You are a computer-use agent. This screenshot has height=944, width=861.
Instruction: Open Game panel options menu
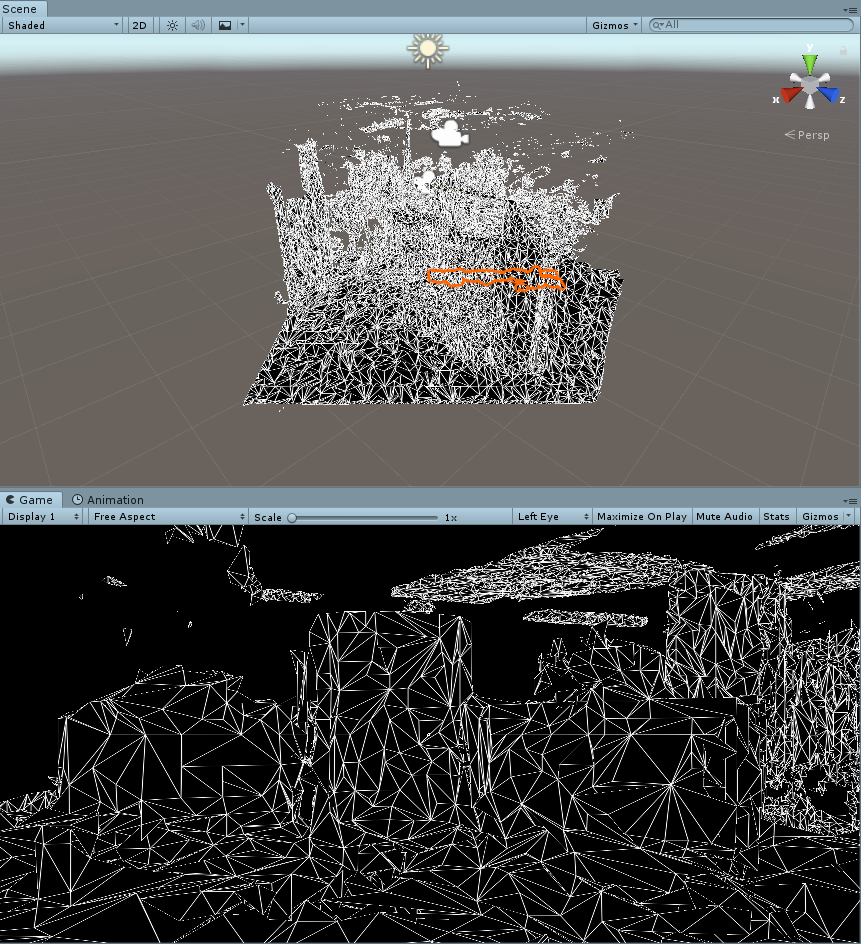tap(850, 501)
